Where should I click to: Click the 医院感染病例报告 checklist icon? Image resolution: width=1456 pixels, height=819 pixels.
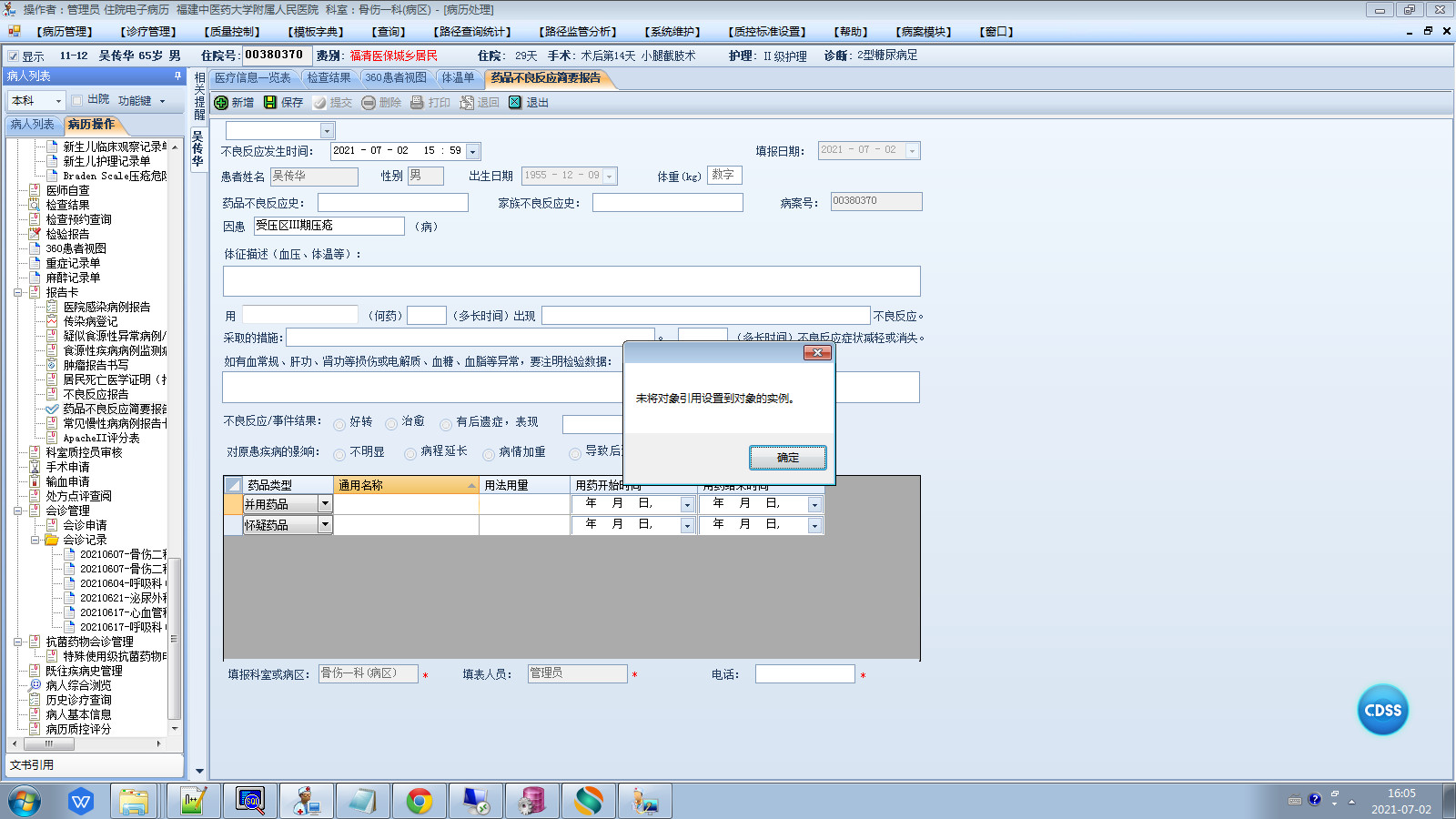52,307
